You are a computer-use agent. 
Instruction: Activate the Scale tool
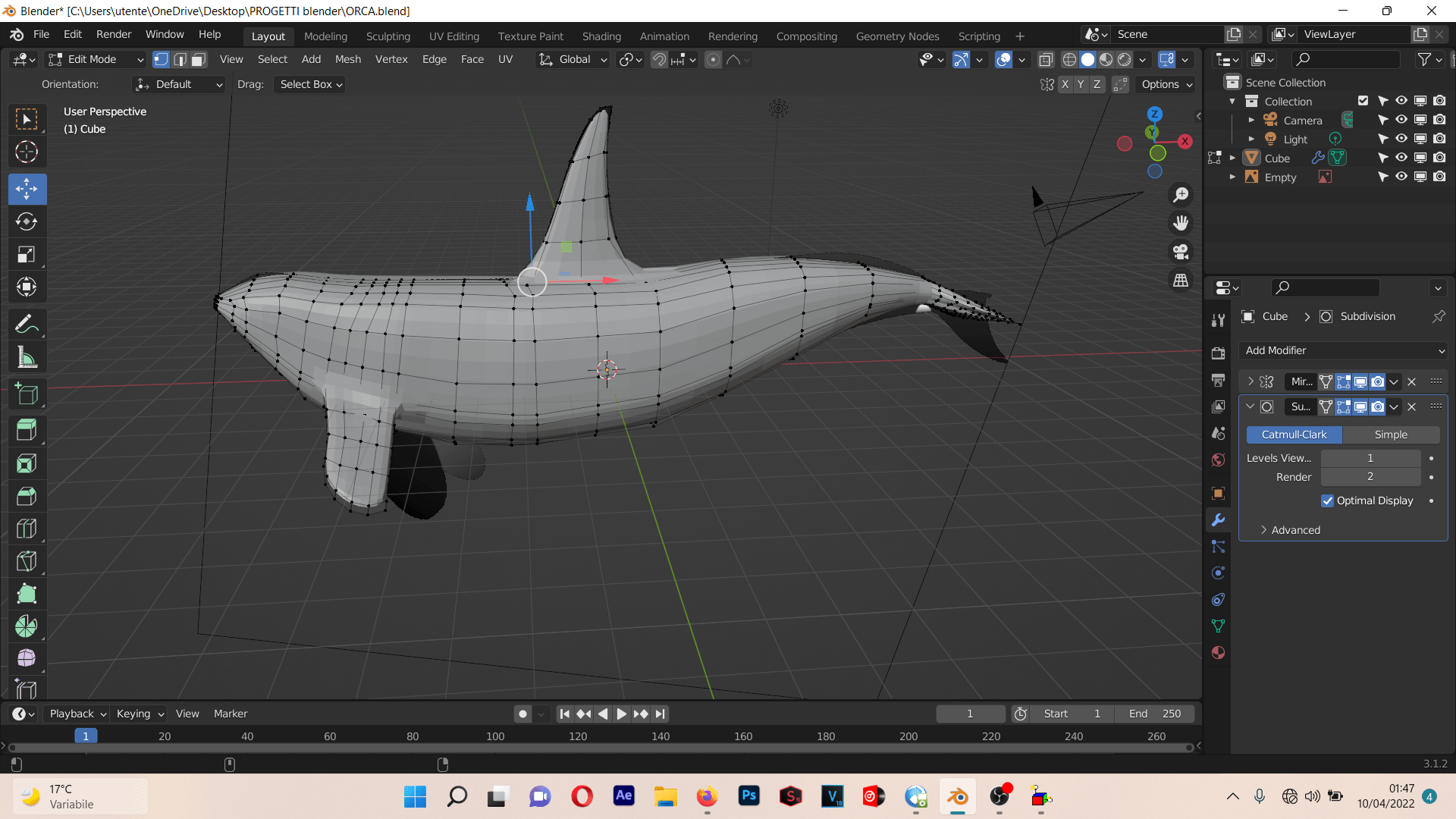(x=27, y=254)
